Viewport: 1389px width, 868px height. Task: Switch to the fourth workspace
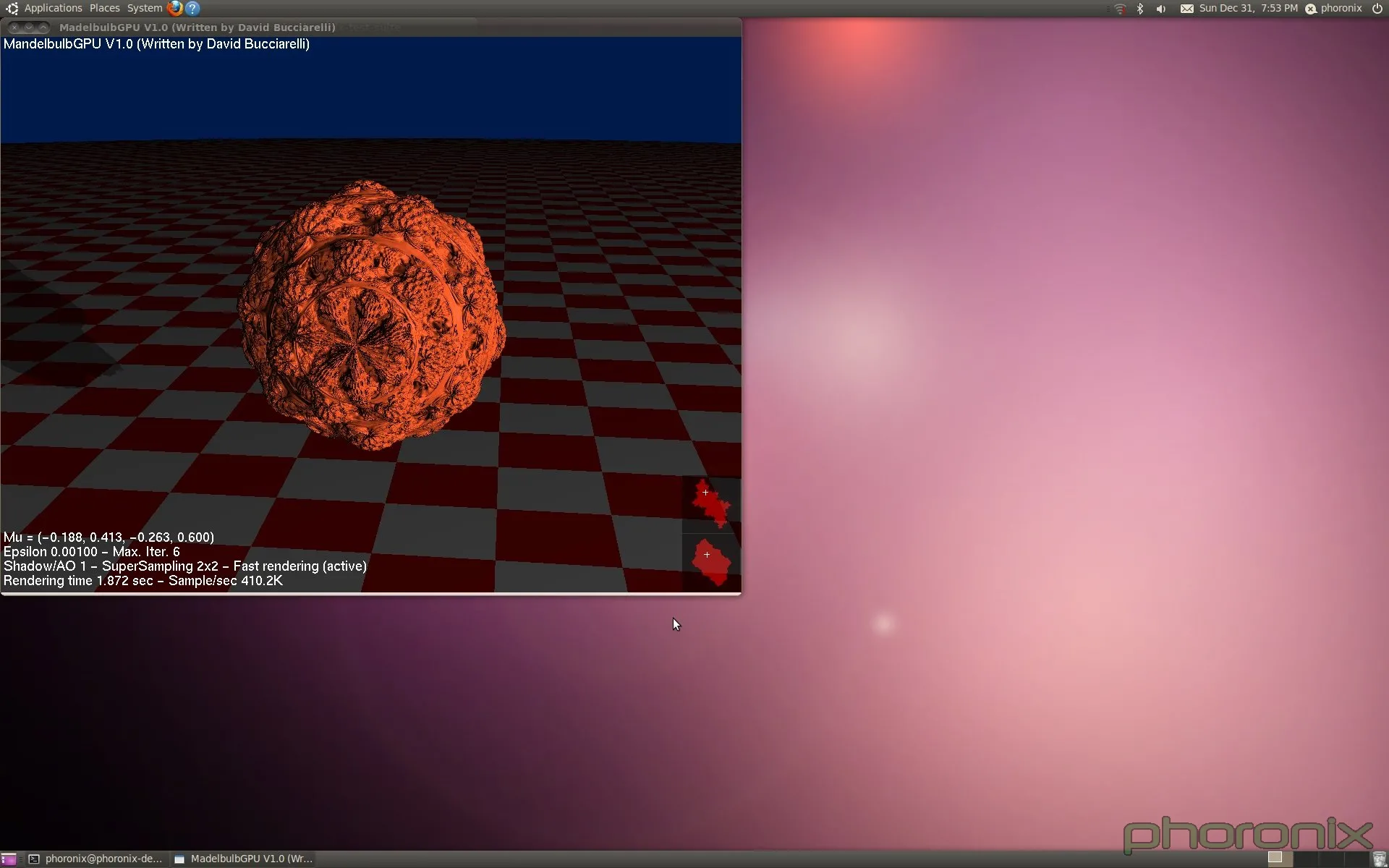click(x=1356, y=859)
